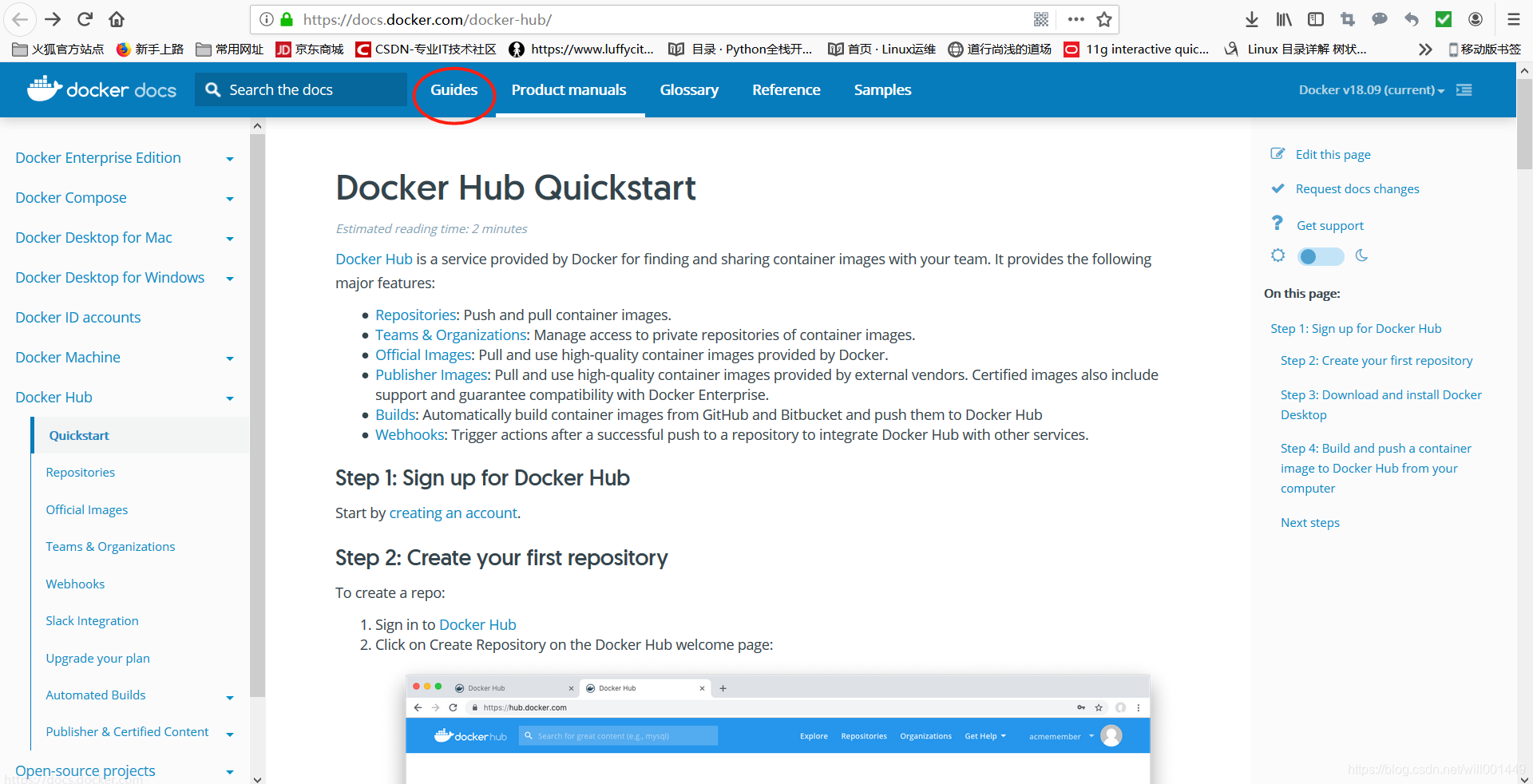Image resolution: width=1533 pixels, height=784 pixels.
Task: Click Request docs changes link
Action: tap(1357, 188)
